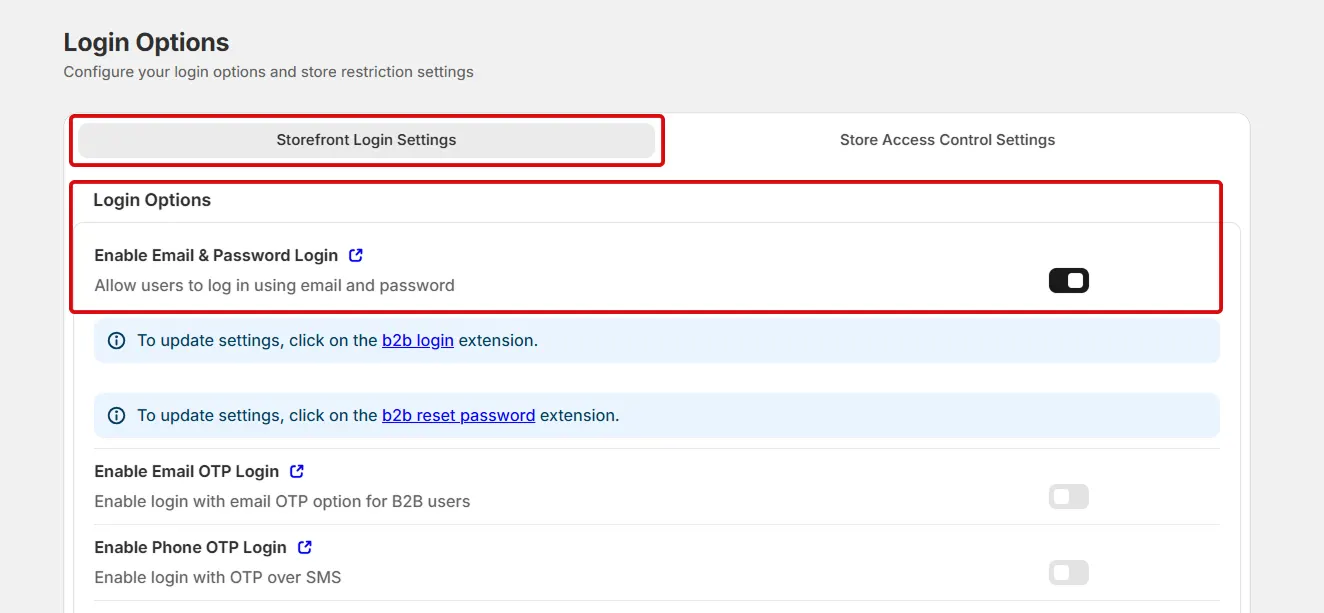The width and height of the screenshot is (1324, 613).
Task: Click 'Configure your login options' subtitle text
Action: pos(268,72)
